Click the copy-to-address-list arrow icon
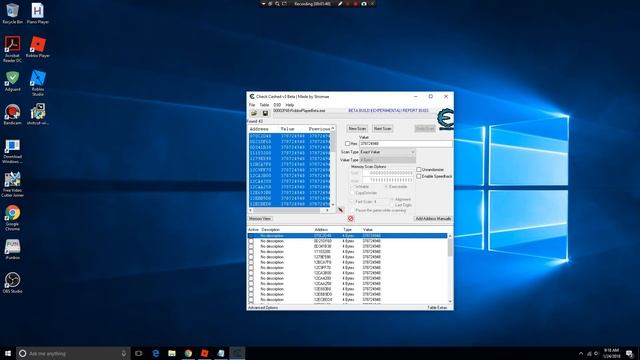This screenshot has width=640, height=360. pyautogui.click(x=340, y=210)
